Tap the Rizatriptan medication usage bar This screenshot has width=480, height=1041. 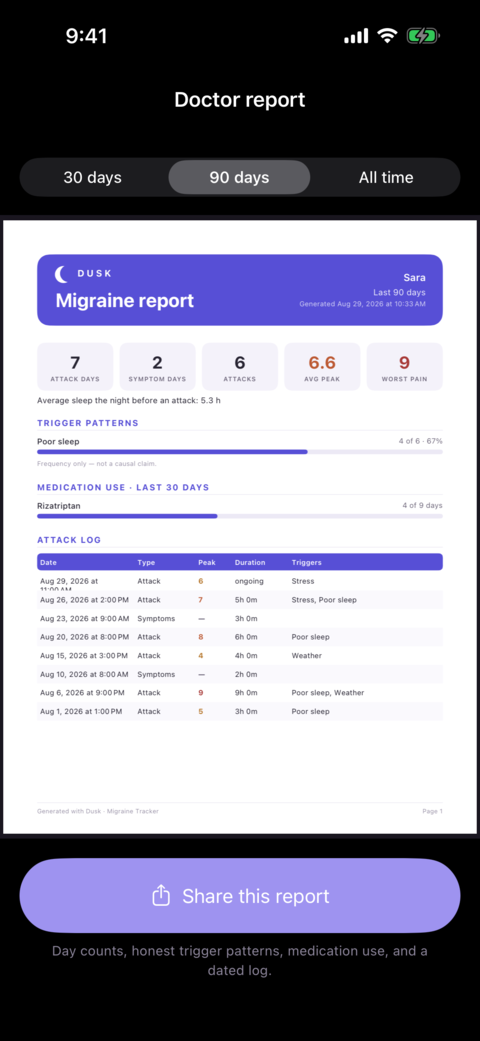tap(240, 516)
